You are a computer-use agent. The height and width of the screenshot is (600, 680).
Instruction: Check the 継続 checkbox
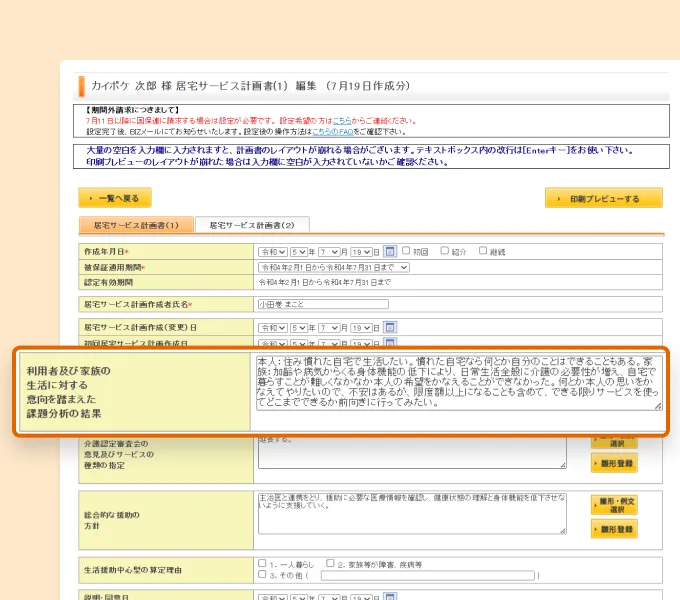point(483,251)
